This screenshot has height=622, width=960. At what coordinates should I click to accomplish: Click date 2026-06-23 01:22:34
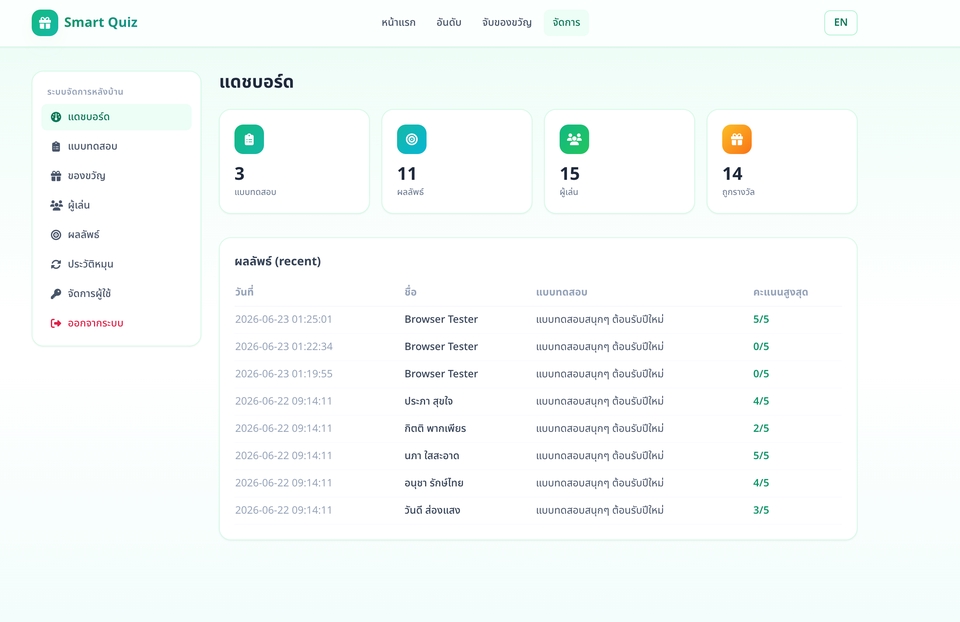click(x=283, y=347)
